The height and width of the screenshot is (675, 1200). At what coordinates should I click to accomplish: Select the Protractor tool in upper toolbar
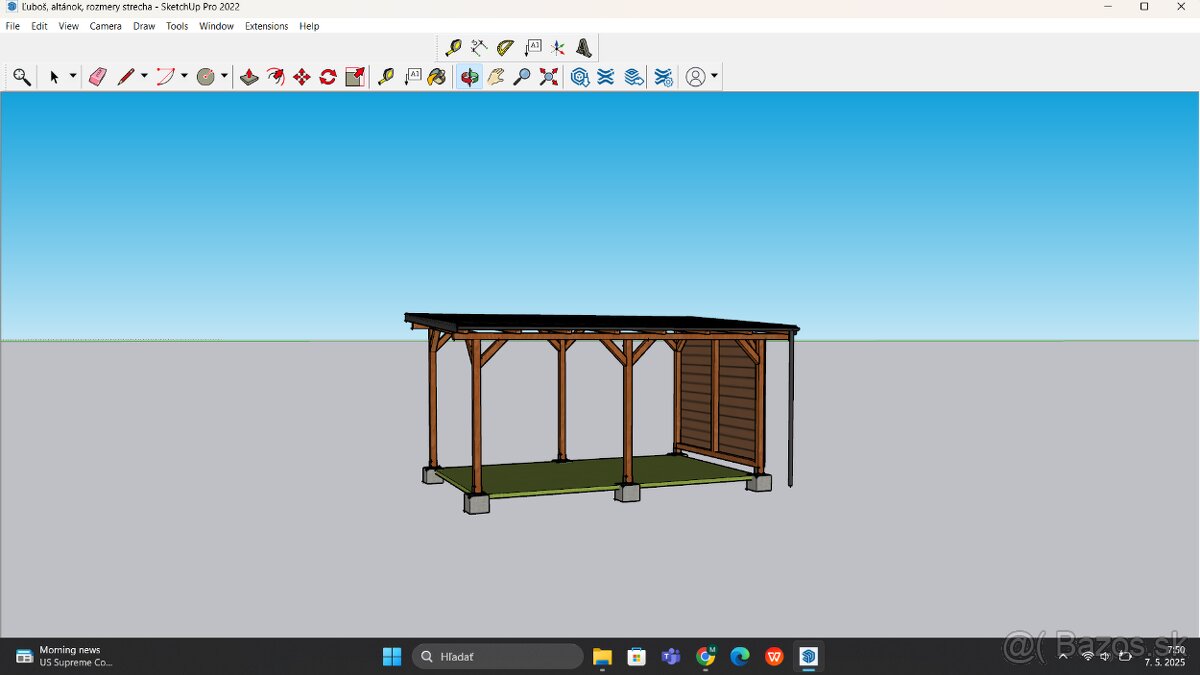505,48
